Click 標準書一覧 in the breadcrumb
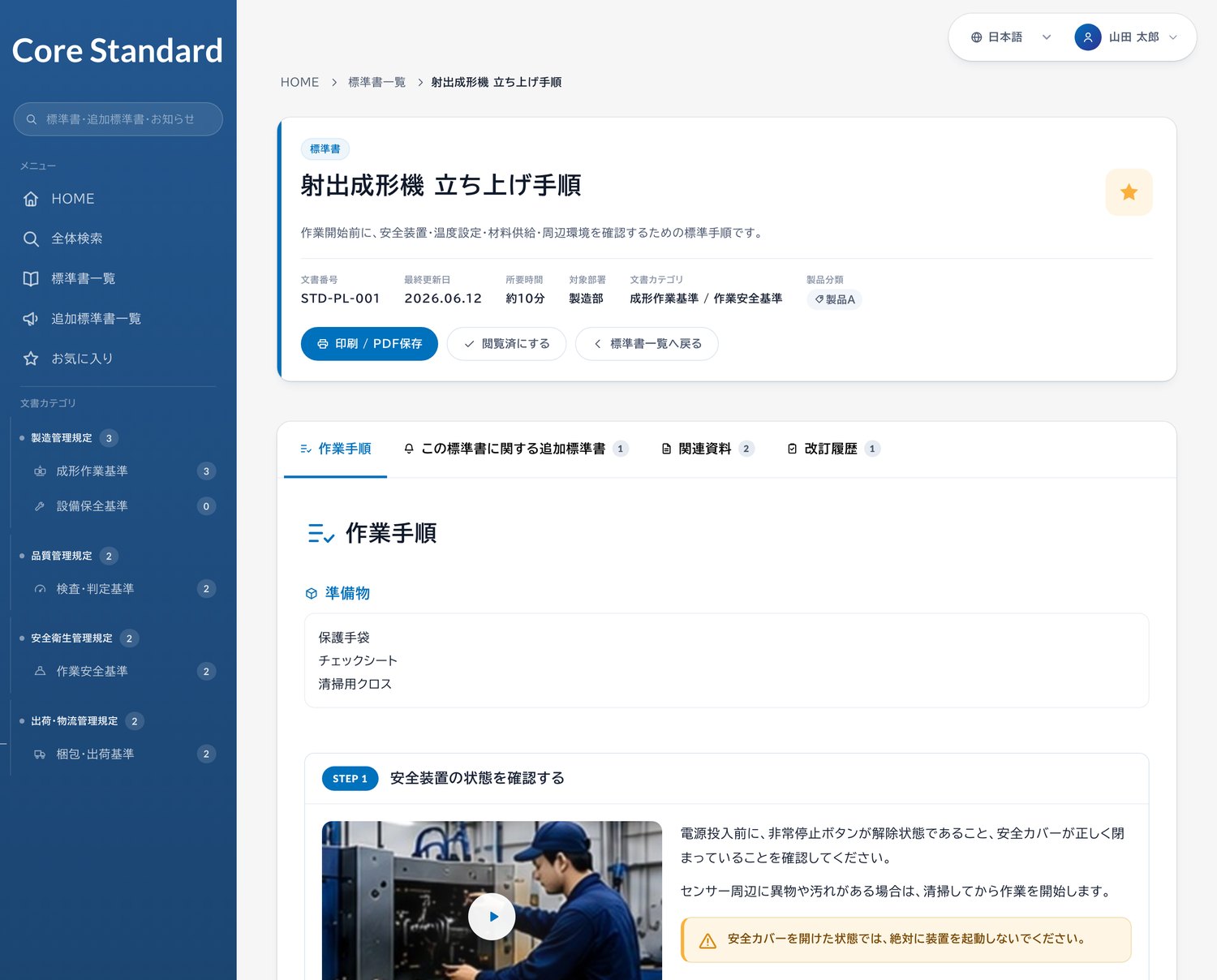Image resolution: width=1217 pixels, height=980 pixels. 376,82
